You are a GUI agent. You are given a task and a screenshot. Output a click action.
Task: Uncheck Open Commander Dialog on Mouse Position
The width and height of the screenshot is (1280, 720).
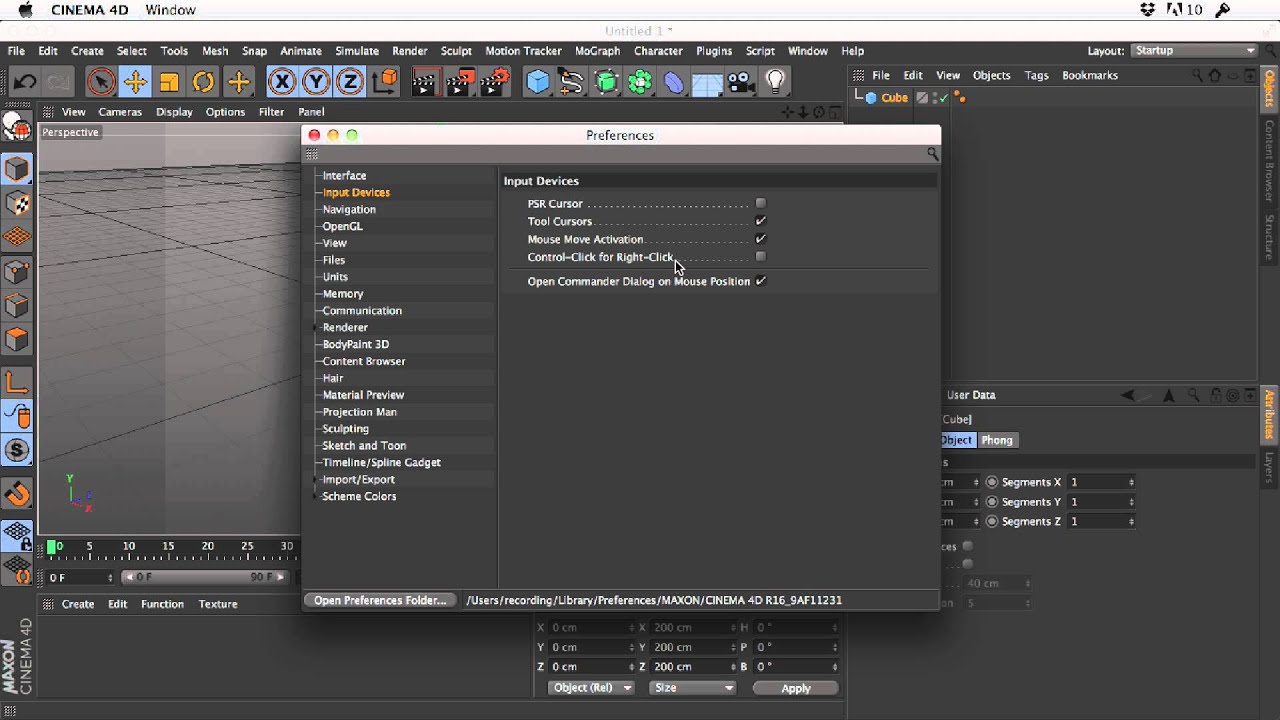click(x=761, y=281)
